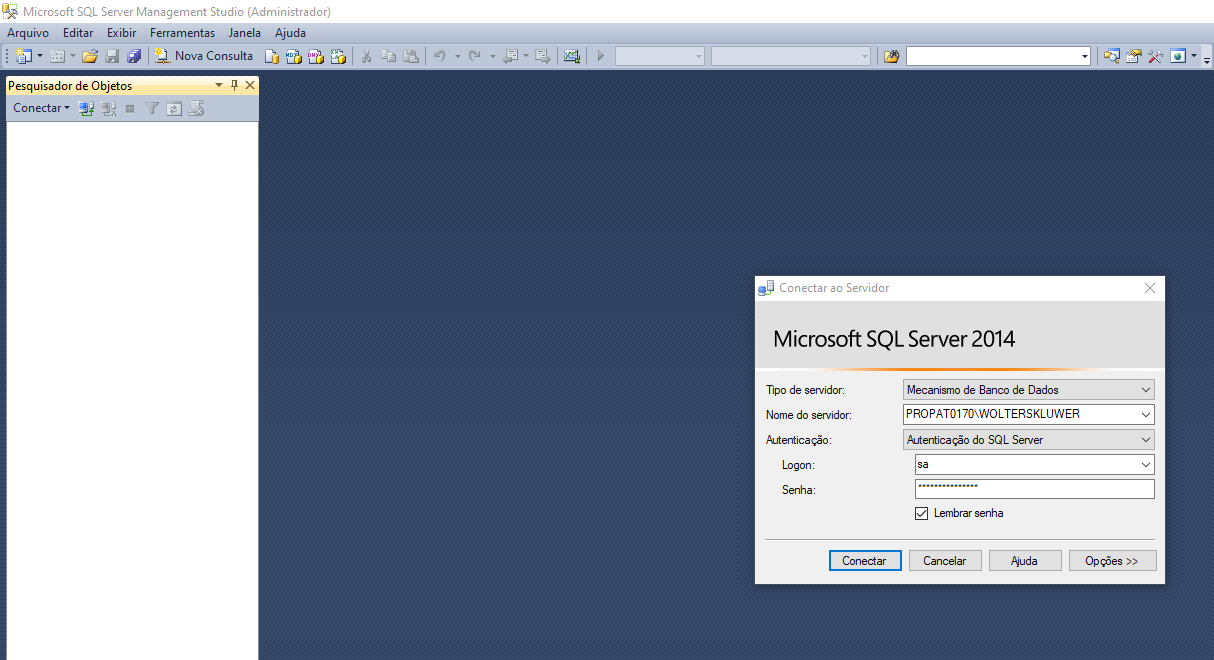Open Pesquisador de Objetos window position menu arrow
Image resolution: width=1214 pixels, height=660 pixels.
coord(219,85)
